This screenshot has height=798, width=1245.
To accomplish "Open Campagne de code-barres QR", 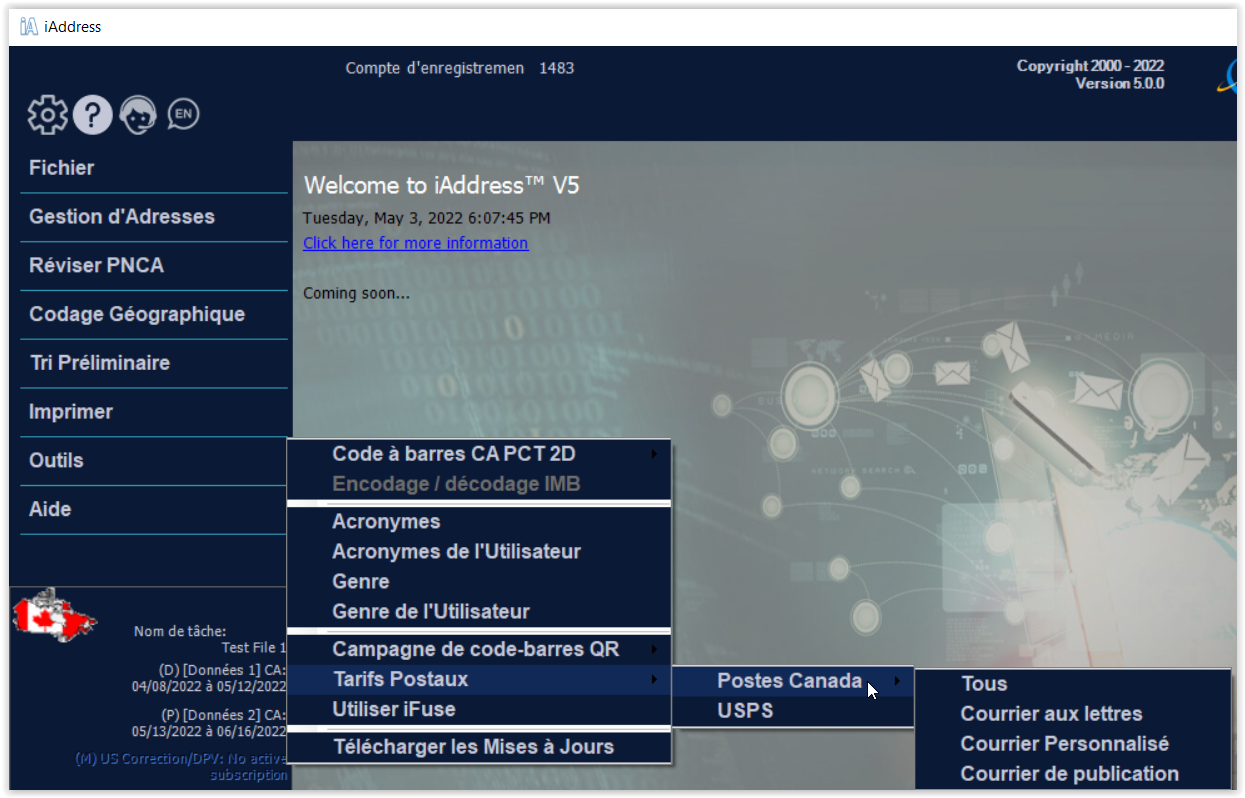I will click(x=479, y=650).
